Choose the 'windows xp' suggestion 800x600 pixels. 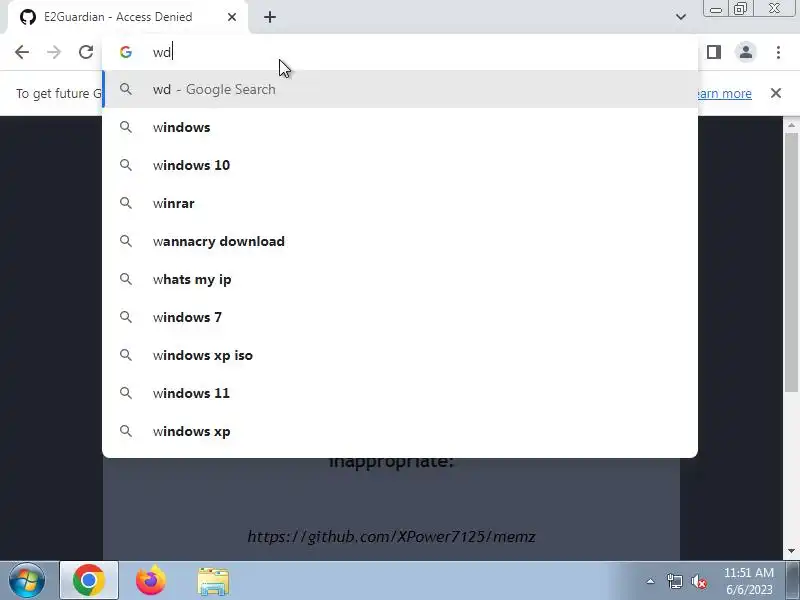tap(400, 431)
